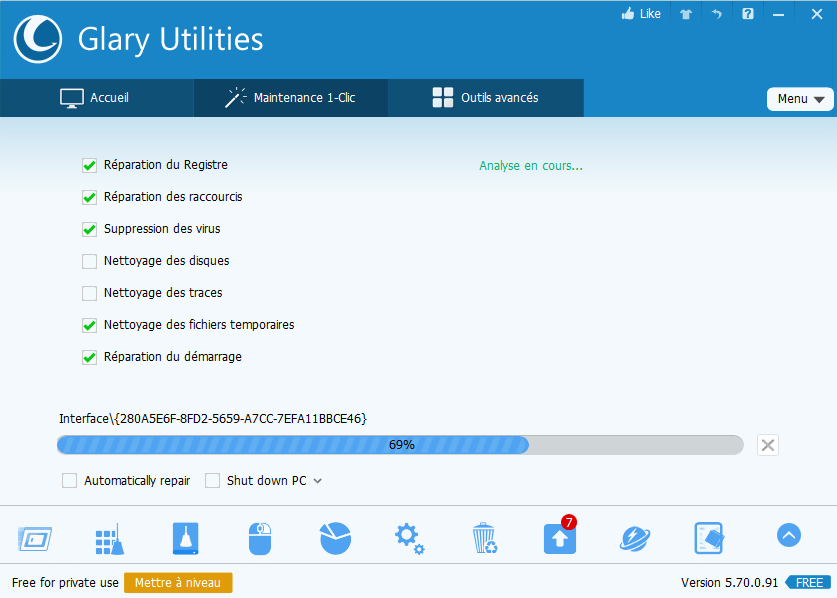837x598 pixels.
Task: Disable the Réparation du Registre checkbox
Action: [x=89, y=165]
